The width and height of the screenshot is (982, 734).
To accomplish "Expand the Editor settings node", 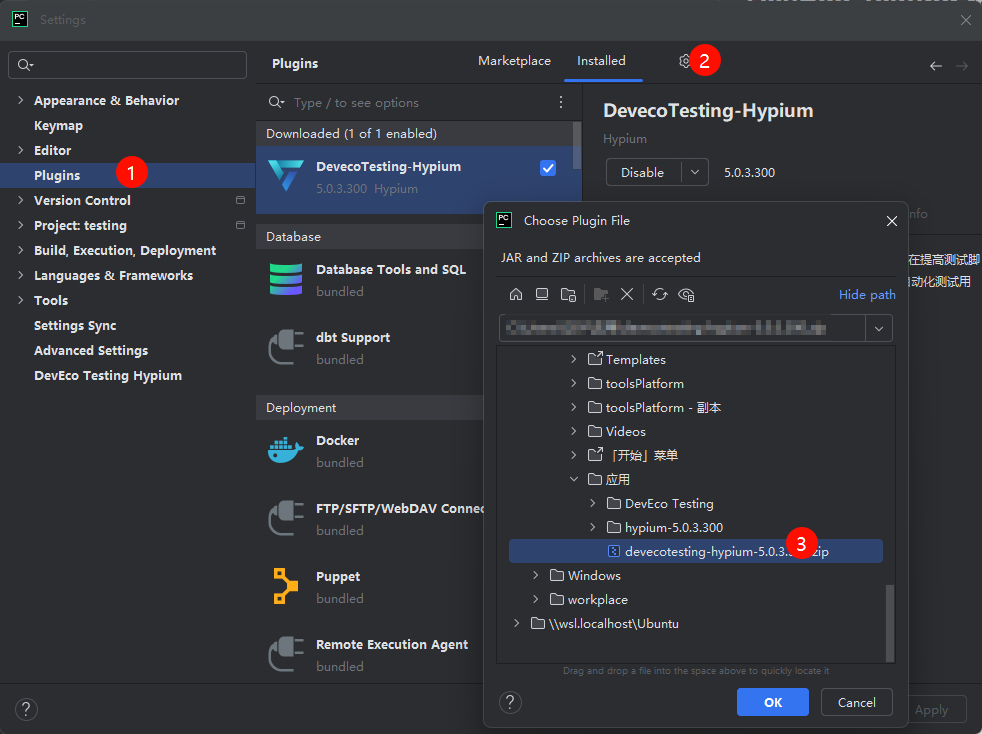I will click(21, 150).
